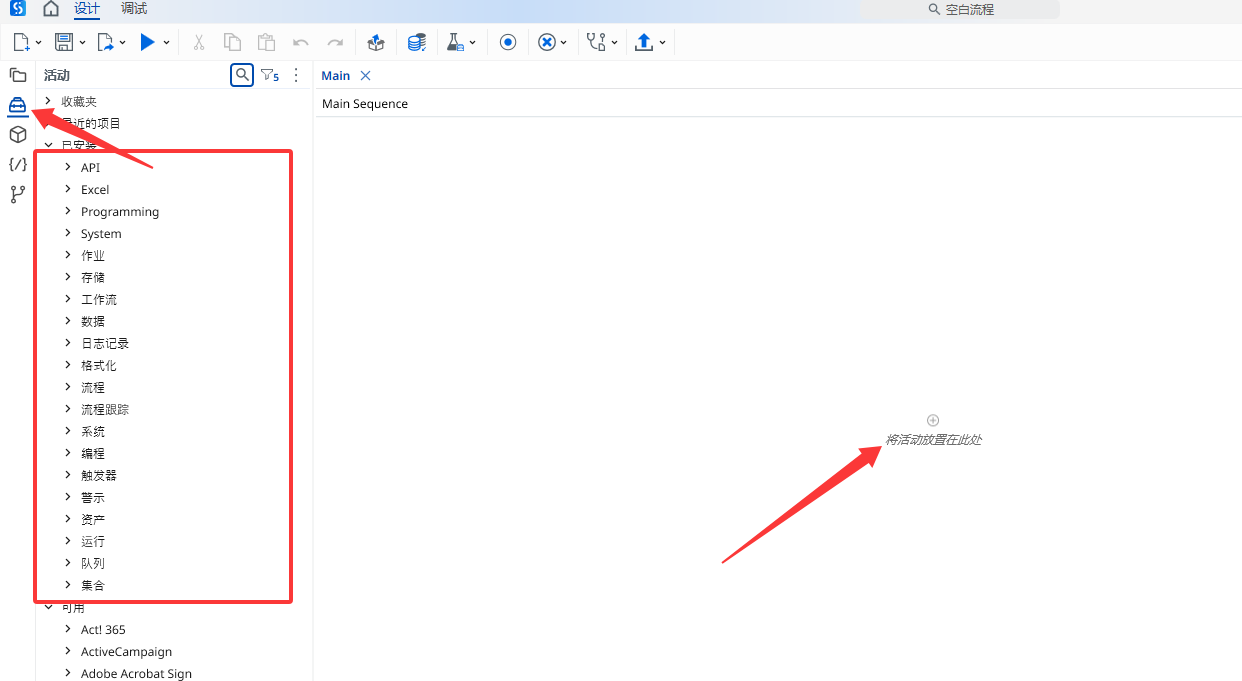Select the Activities panel sidebar icon
Viewport: 1242px width, 681px height.
coord(18,104)
